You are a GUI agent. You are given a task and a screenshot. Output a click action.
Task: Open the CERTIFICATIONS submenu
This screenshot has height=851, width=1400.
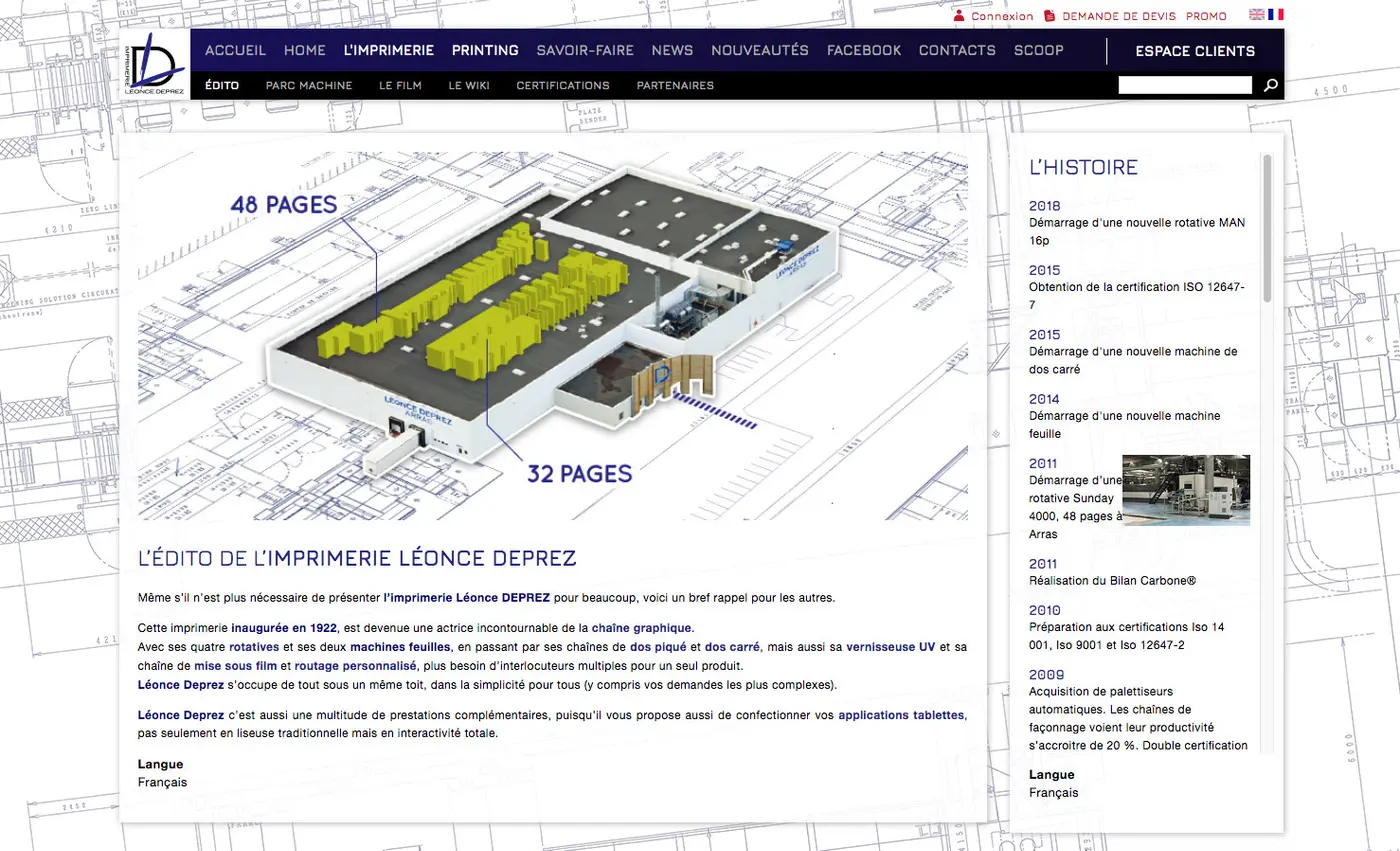click(563, 85)
